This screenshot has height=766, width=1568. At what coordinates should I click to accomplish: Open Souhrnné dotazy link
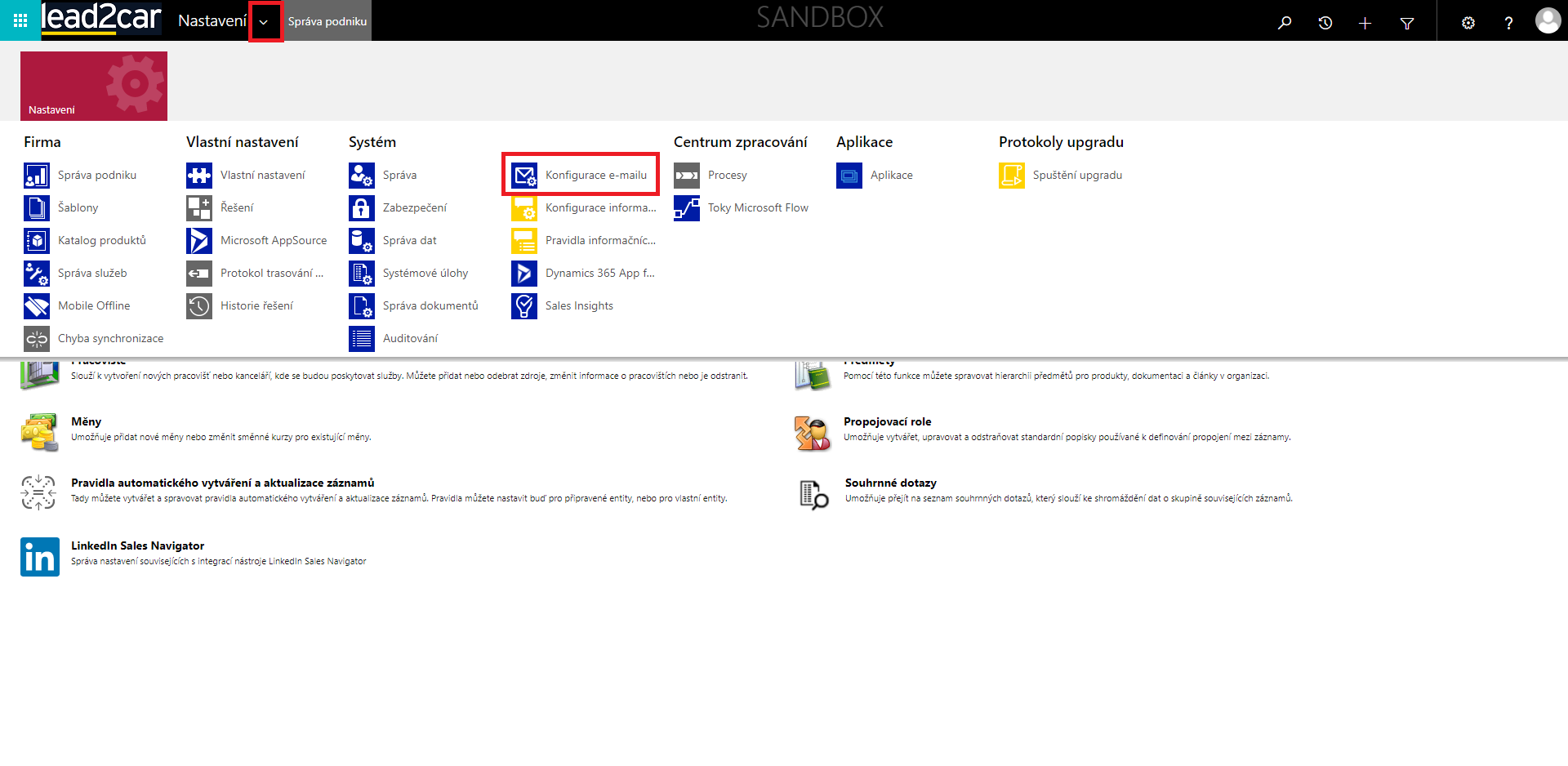coord(890,483)
